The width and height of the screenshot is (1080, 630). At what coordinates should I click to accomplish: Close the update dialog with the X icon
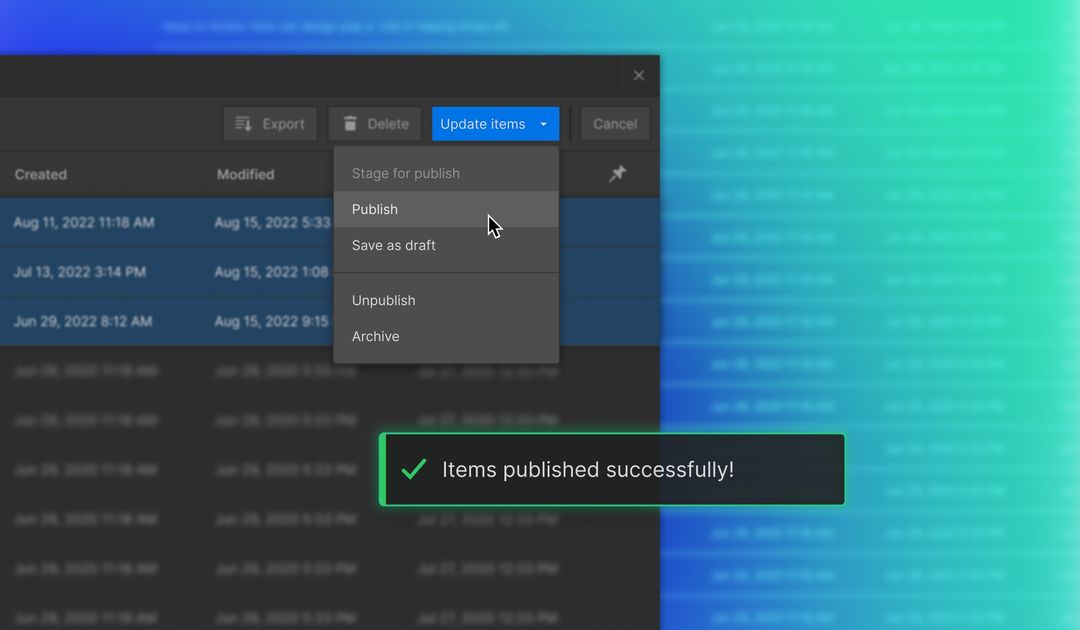click(x=638, y=75)
